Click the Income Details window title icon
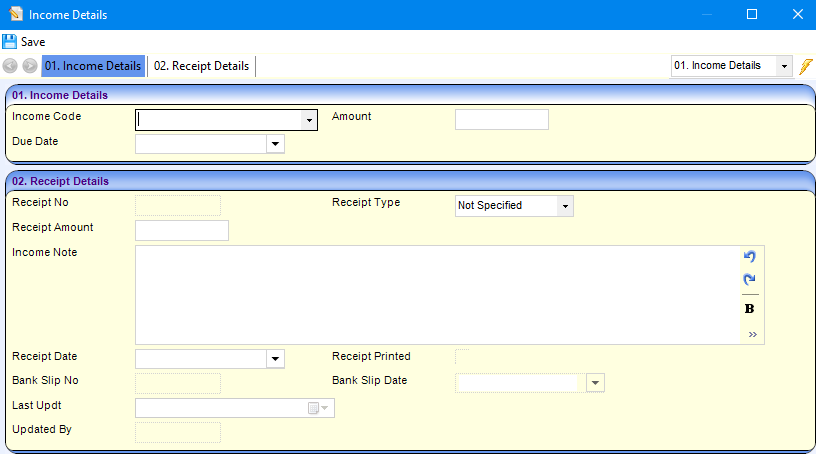Image resolution: width=816 pixels, height=454 pixels. click(14, 15)
